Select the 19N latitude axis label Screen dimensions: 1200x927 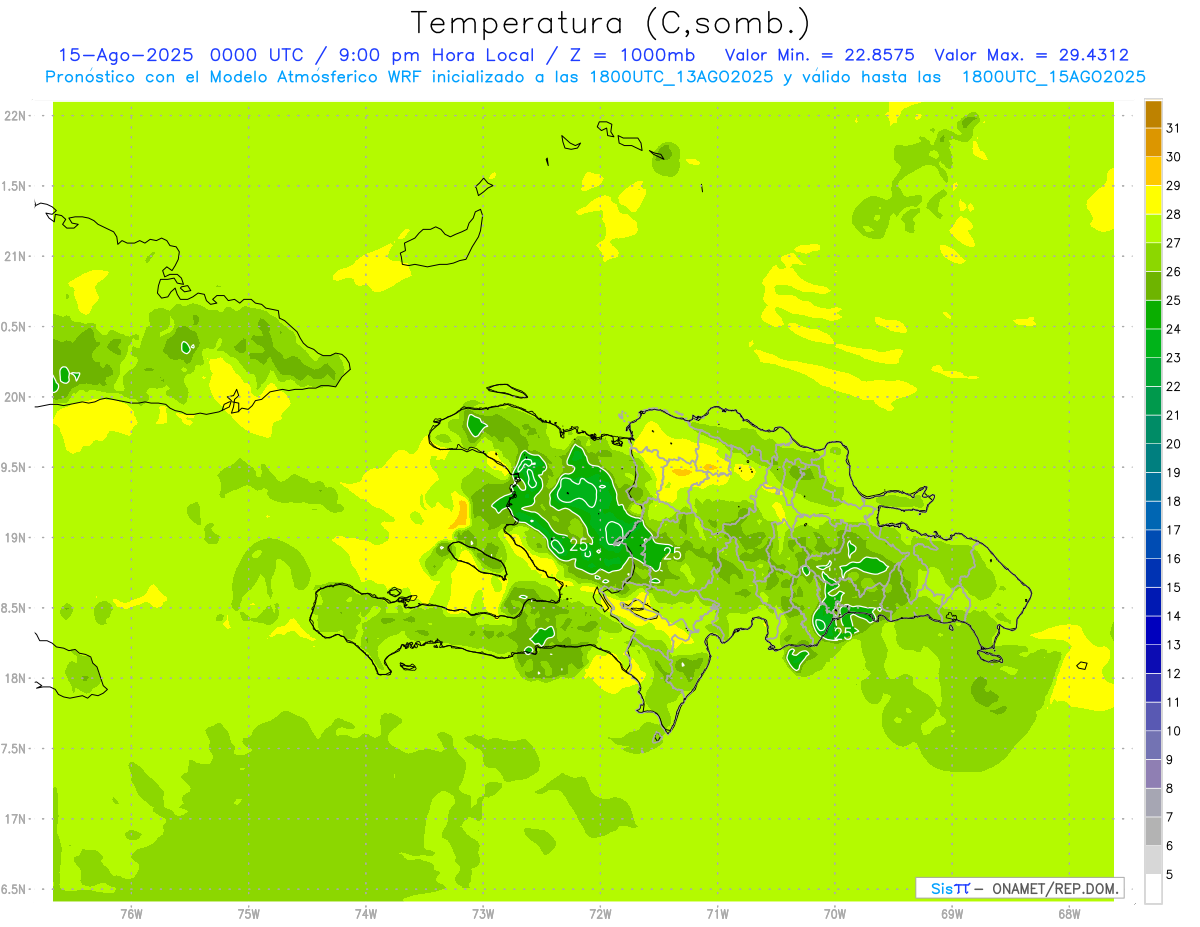point(17,537)
